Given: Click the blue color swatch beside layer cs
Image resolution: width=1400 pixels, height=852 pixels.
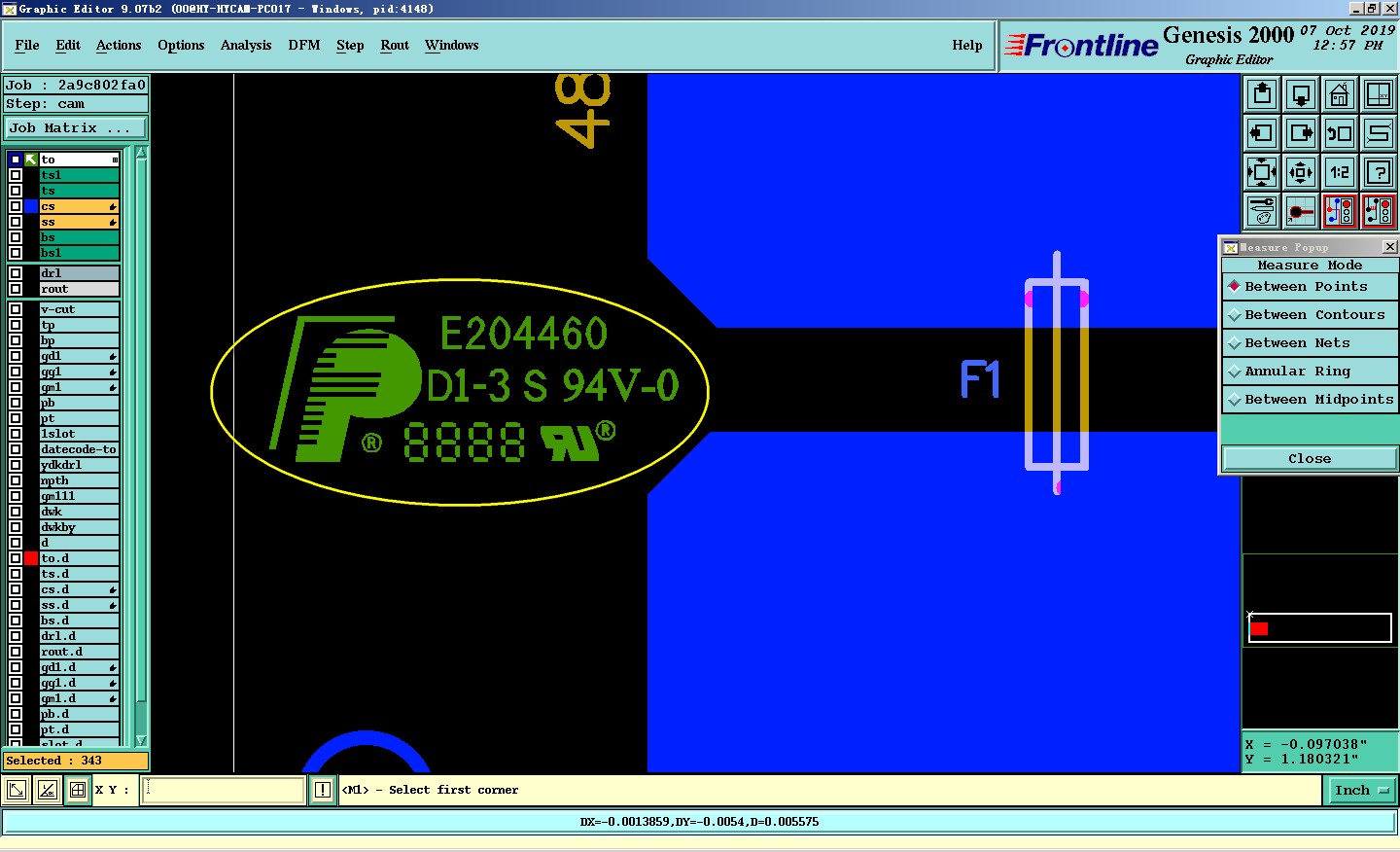Looking at the screenshot, I should tap(31, 206).
